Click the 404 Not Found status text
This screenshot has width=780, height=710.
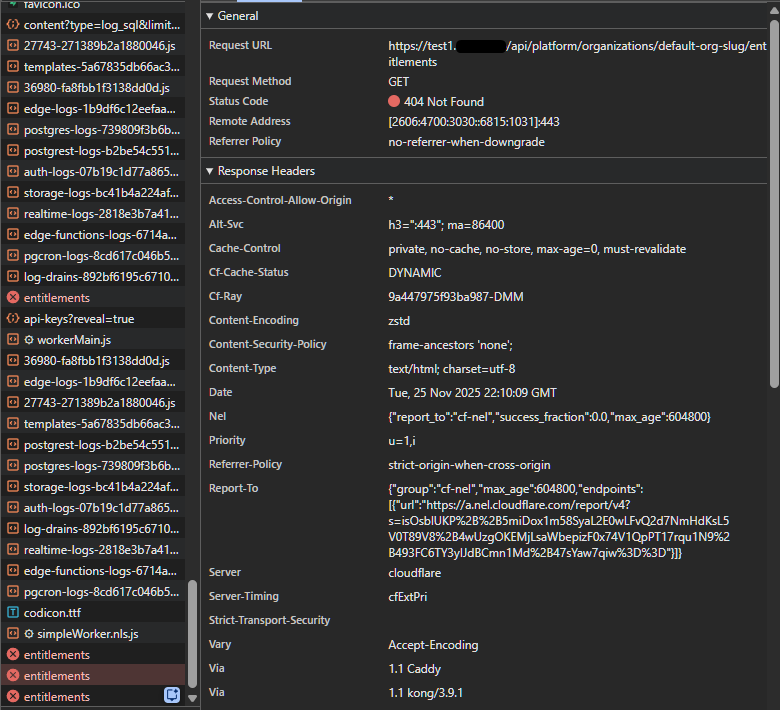[444, 102]
